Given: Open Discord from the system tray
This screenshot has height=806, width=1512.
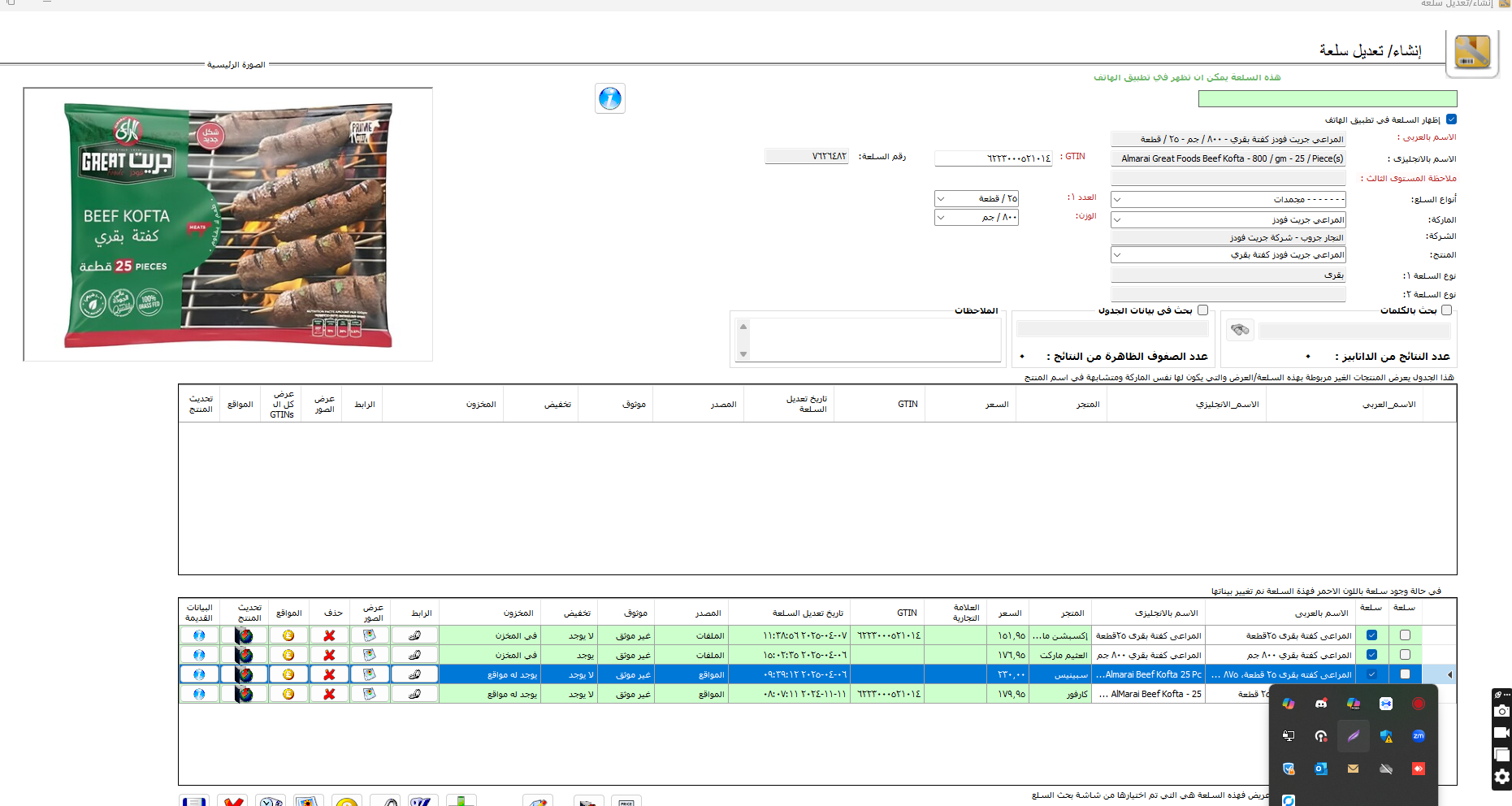Looking at the screenshot, I should coord(1321,704).
